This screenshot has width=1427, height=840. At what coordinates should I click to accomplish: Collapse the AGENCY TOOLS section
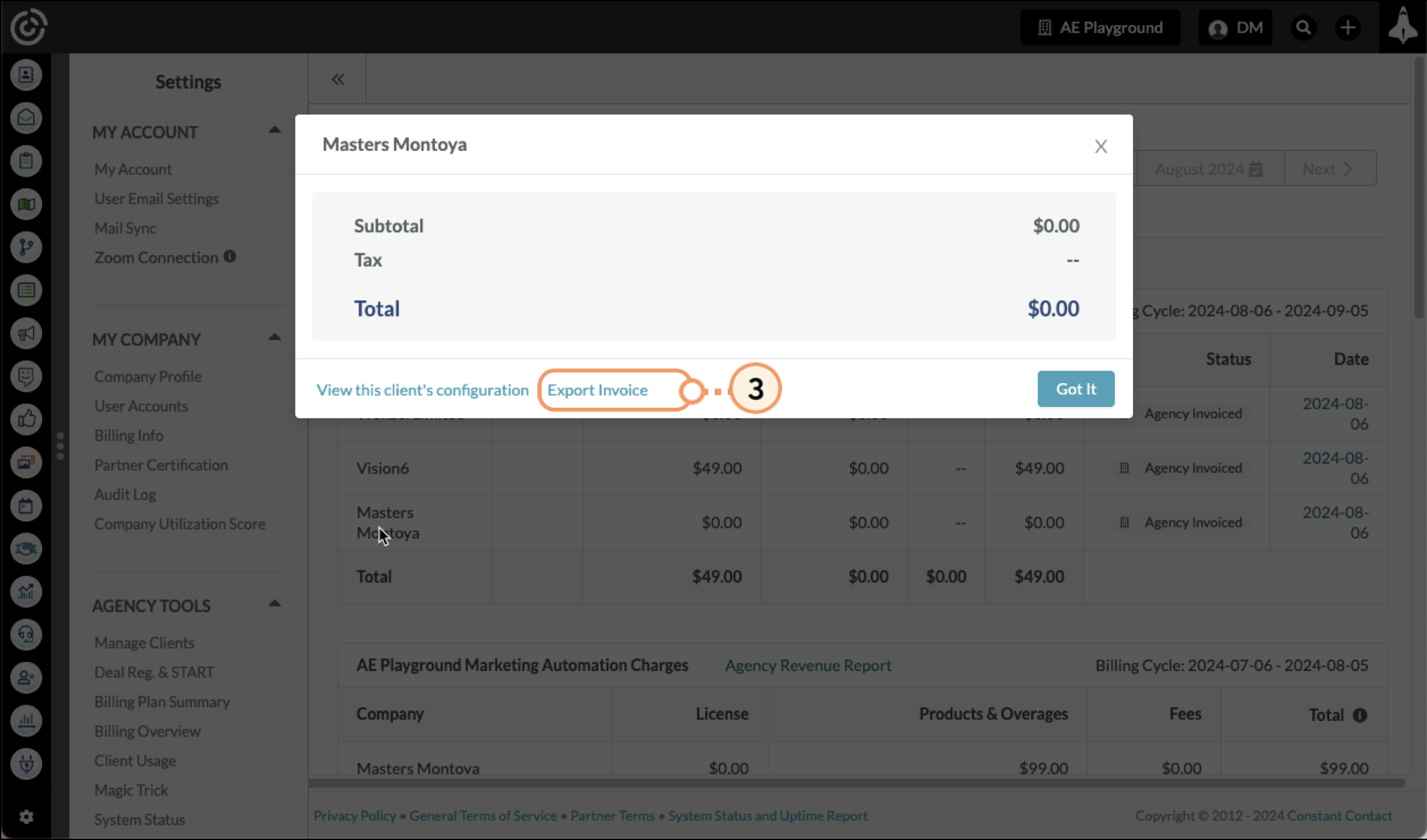click(275, 604)
